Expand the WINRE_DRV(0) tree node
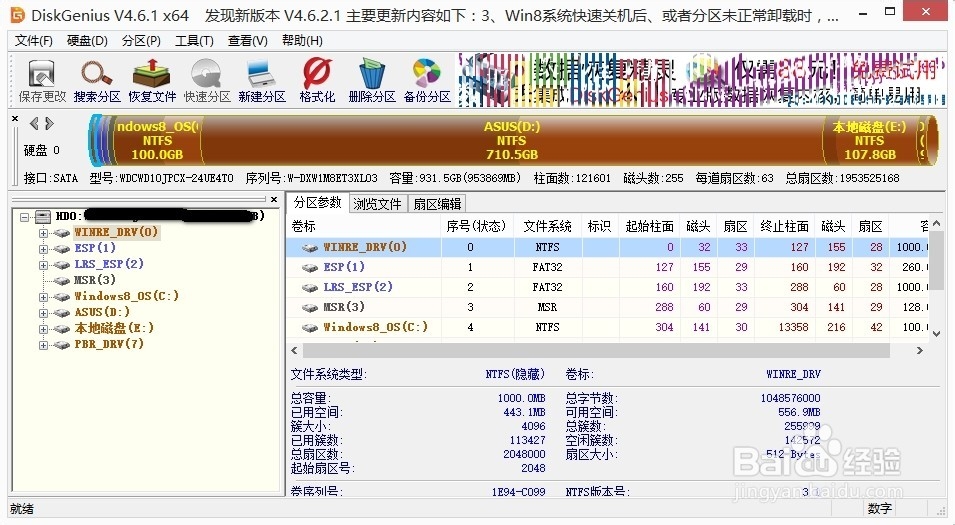955x525 pixels. pyautogui.click(x=43, y=233)
